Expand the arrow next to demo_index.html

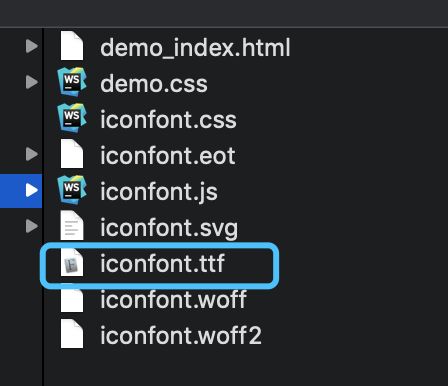point(32,46)
